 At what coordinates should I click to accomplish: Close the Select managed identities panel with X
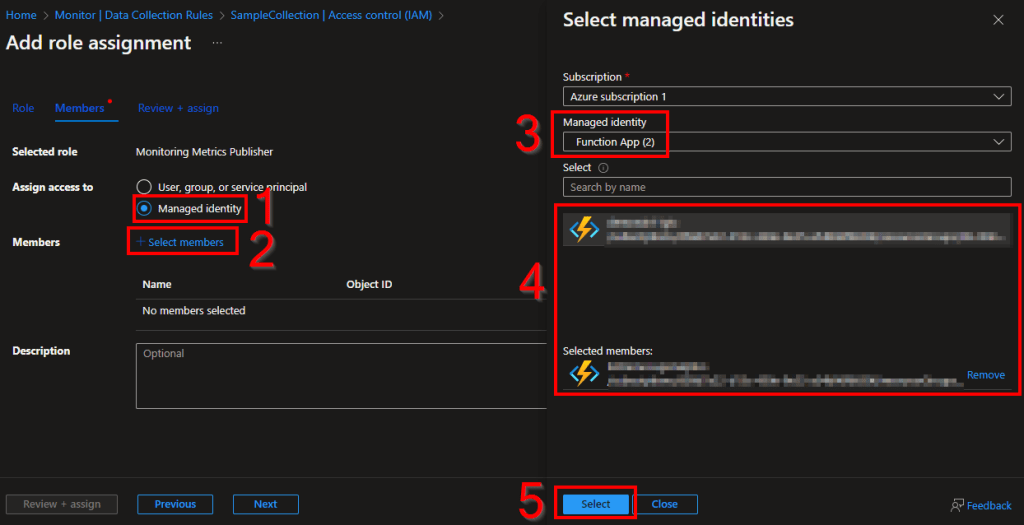coord(997,20)
